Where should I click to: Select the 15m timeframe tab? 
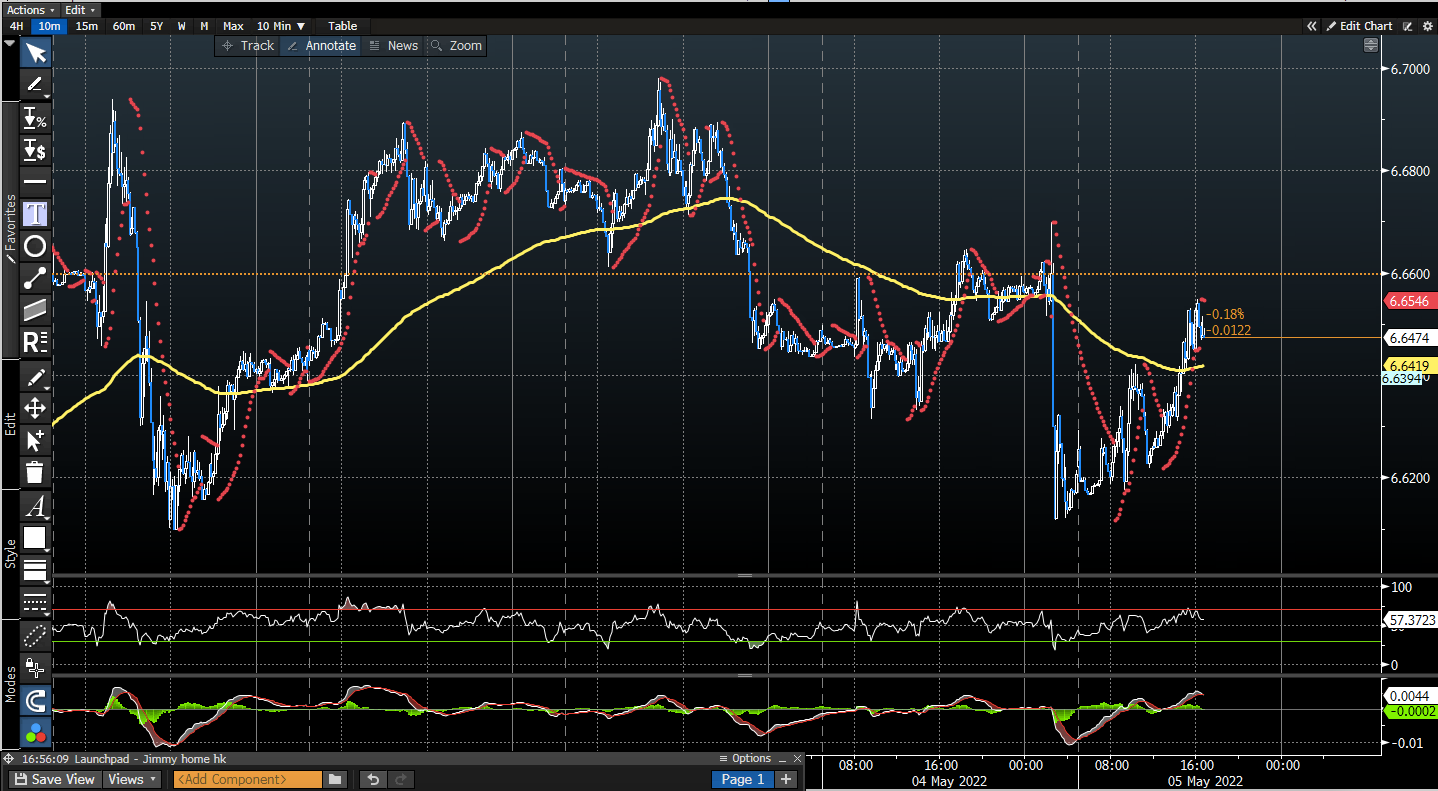87,26
